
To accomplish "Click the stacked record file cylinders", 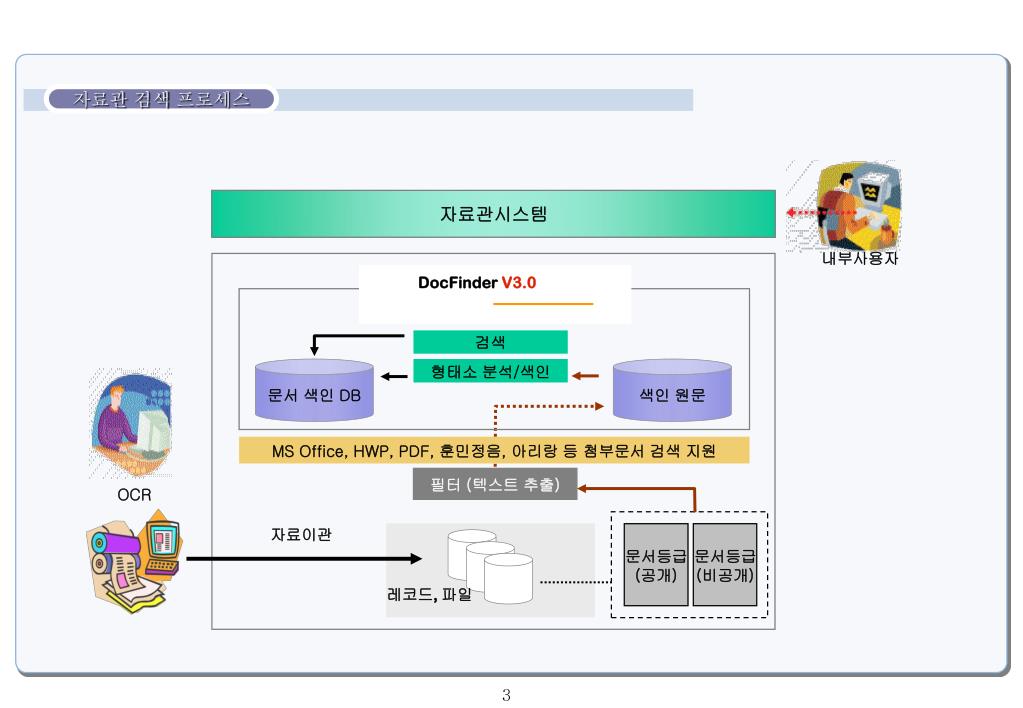I will [490, 566].
